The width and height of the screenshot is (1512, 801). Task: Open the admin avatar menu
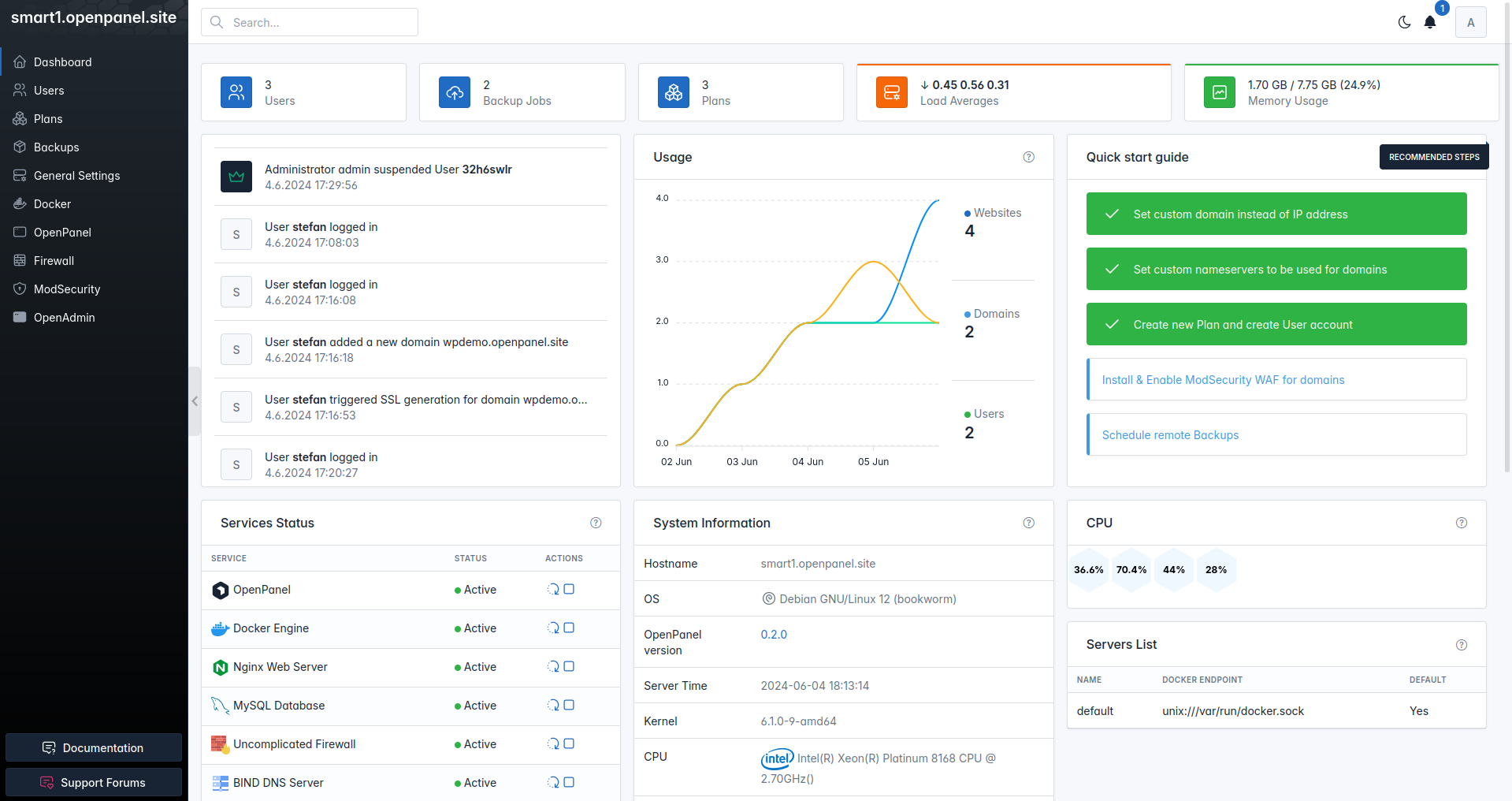click(1470, 22)
